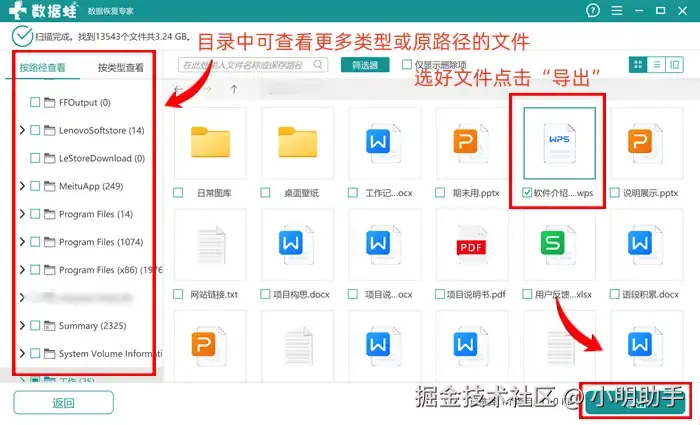
Task: Check the 桌面壁纸 folder checkbox
Action: (x=265, y=193)
